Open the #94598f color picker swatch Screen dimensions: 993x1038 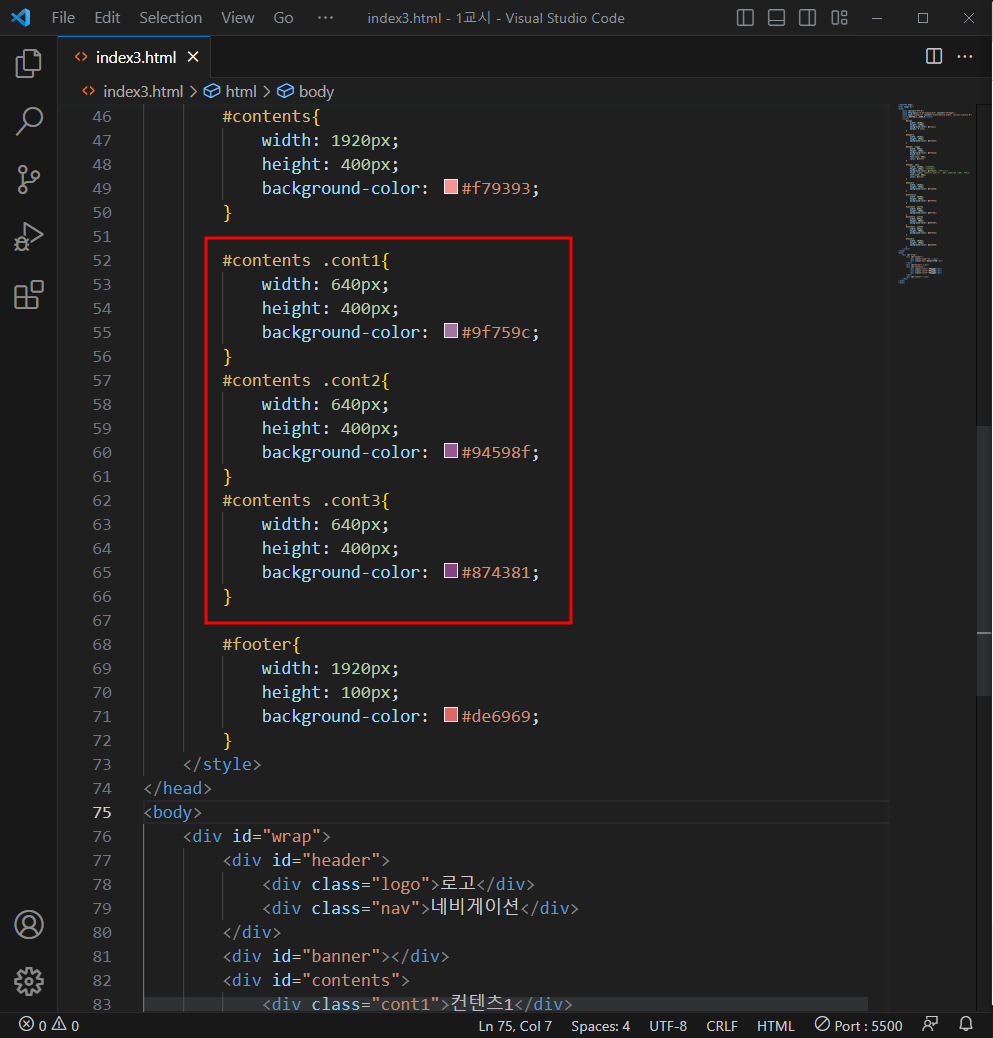451,451
